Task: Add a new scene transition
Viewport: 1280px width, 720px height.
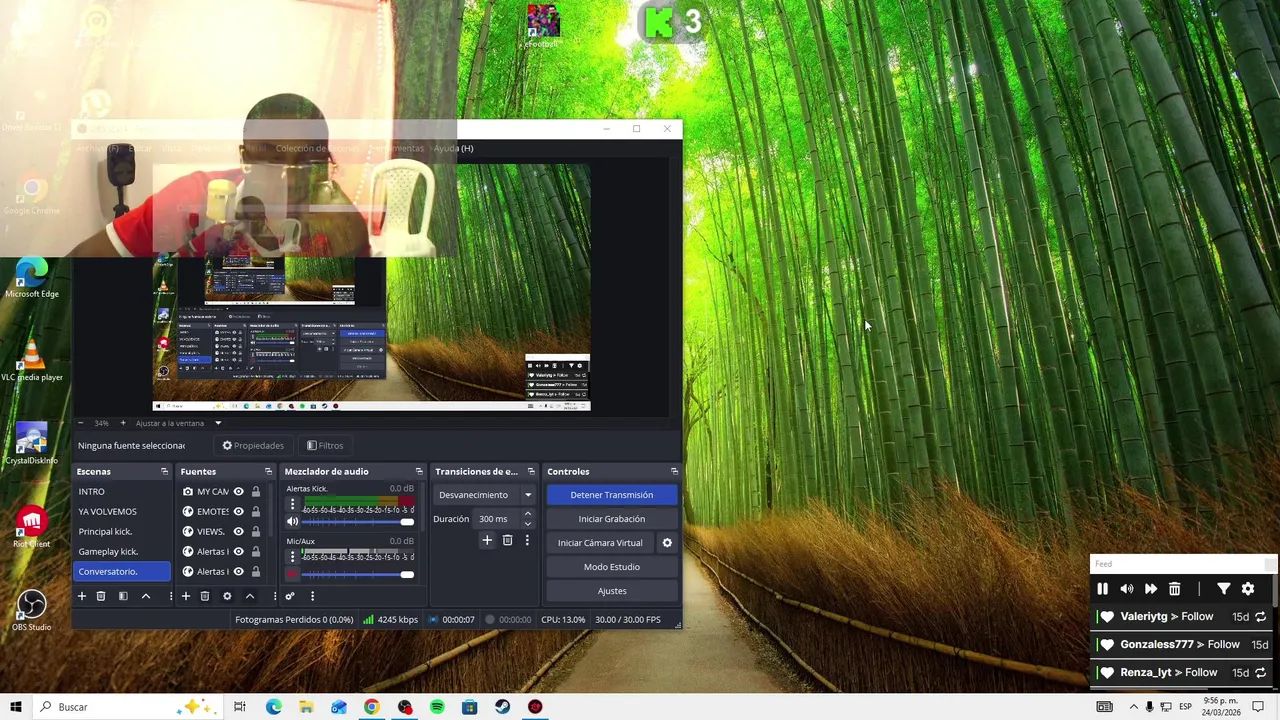Action: (x=487, y=540)
